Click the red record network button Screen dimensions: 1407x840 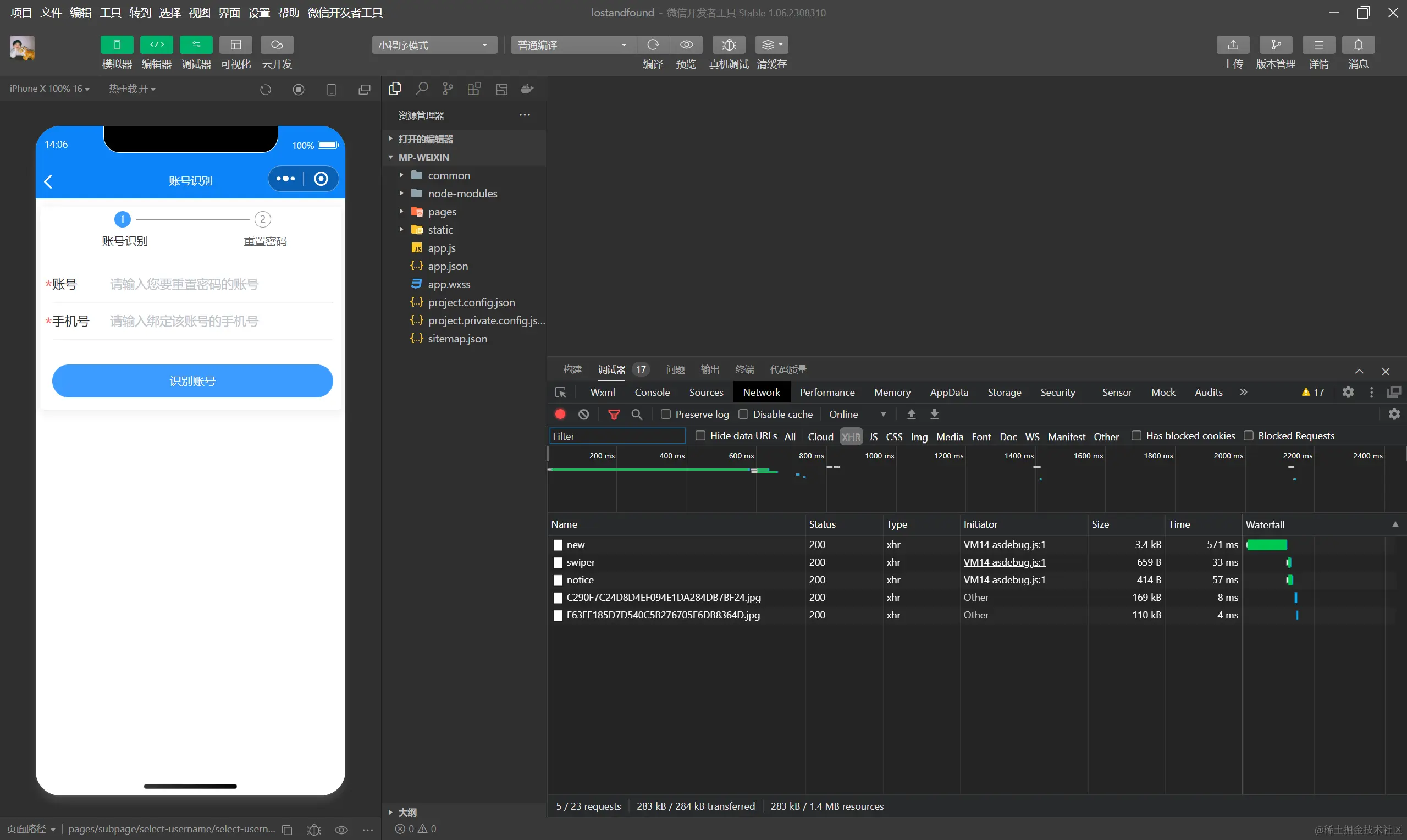click(560, 415)
